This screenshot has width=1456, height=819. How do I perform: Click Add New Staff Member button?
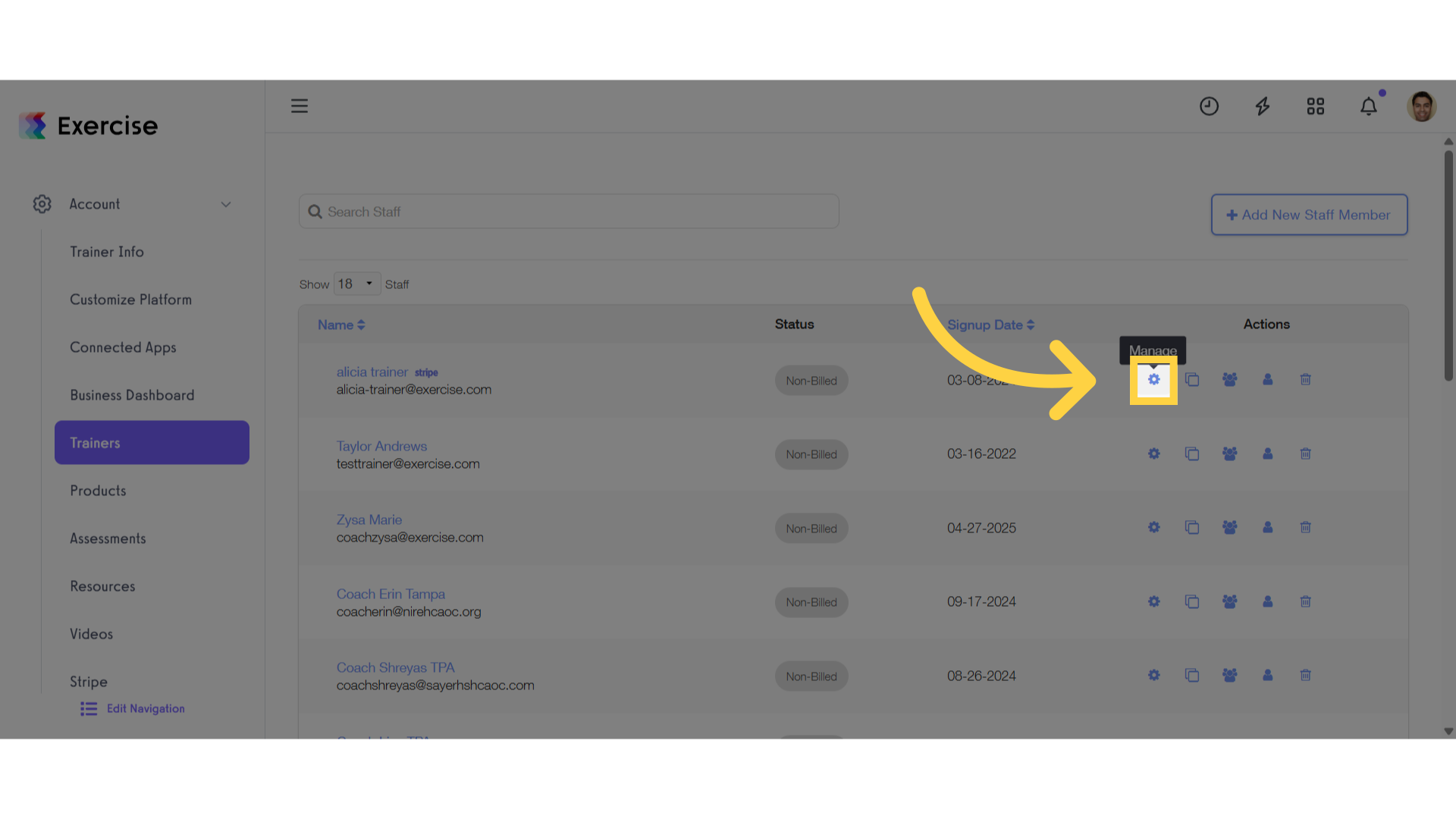tap(1309, 215)
